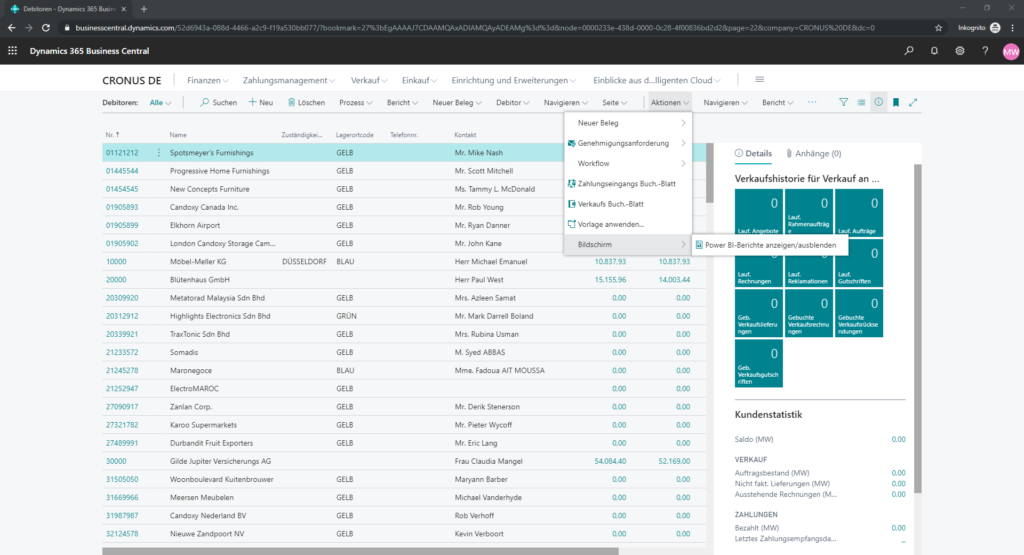Expand page to full view icon
Screen dimensions: 1024x555
click(x=913, y=103)
